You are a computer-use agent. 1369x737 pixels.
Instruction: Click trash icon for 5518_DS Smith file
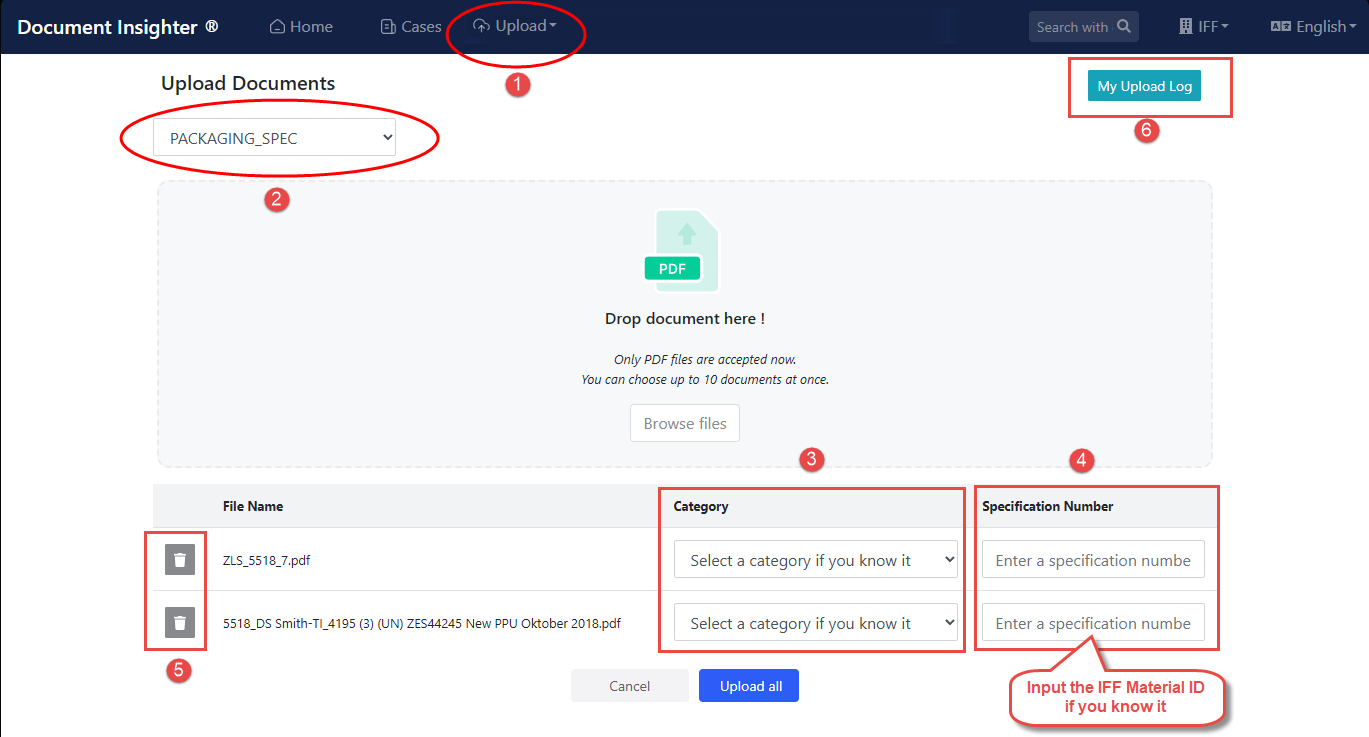tap(179, 623)
